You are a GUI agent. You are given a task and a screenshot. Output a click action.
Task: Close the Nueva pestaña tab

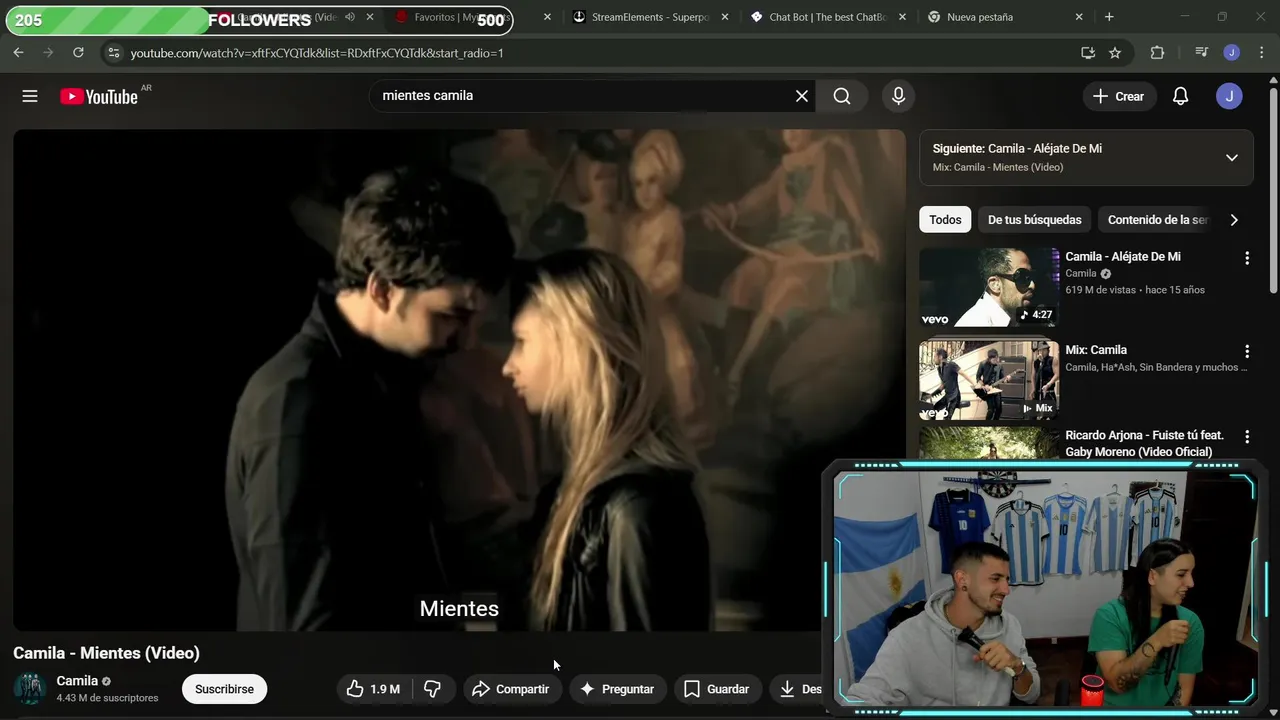pos(1079,17)
